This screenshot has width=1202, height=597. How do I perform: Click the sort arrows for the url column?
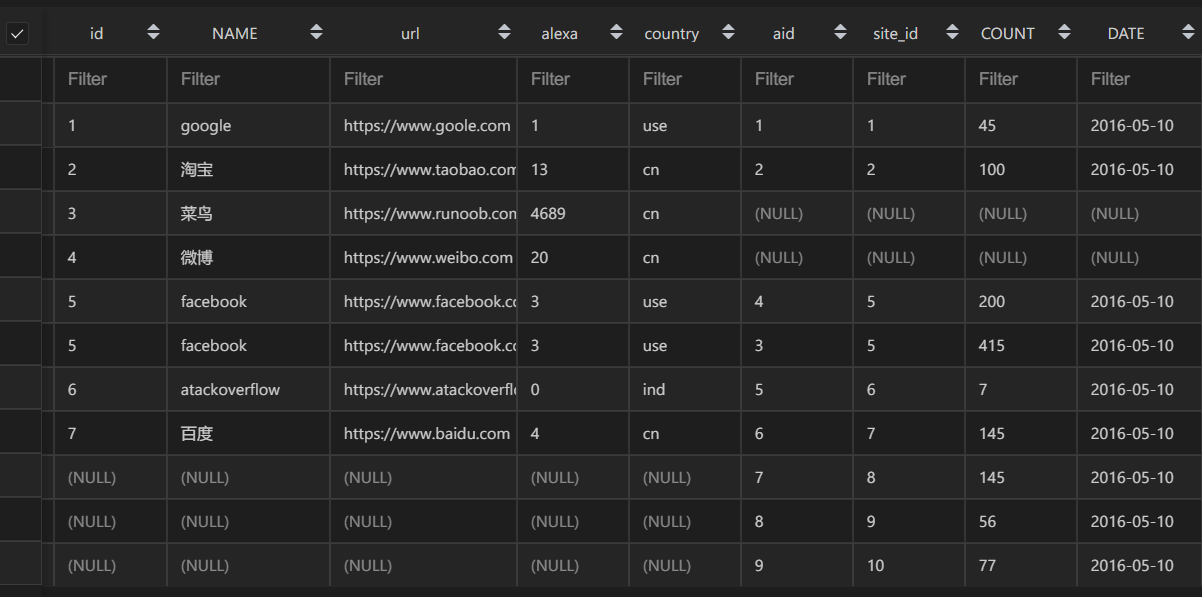point(504,33)
